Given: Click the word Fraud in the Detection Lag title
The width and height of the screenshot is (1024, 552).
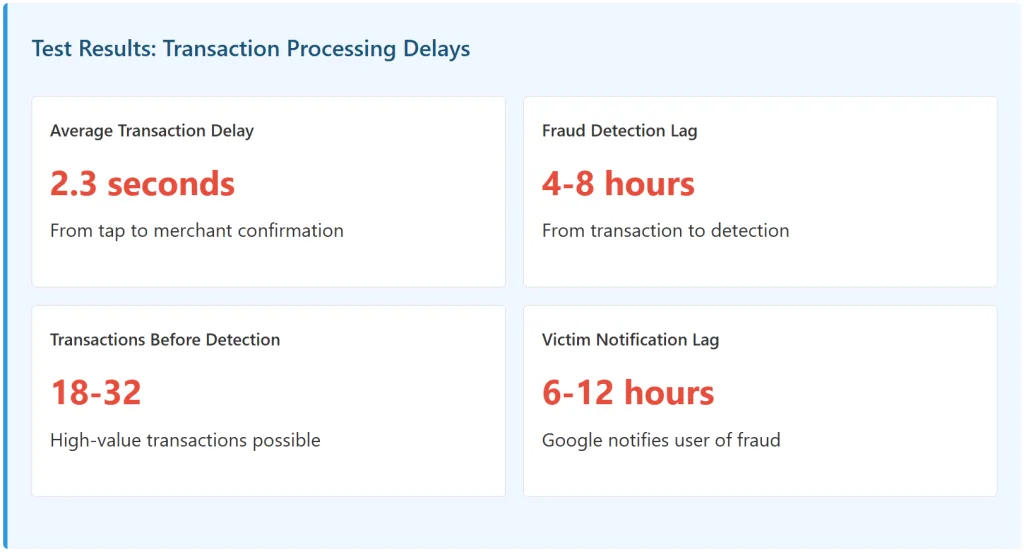Looking at the screenshot, I should pos(563,131).
